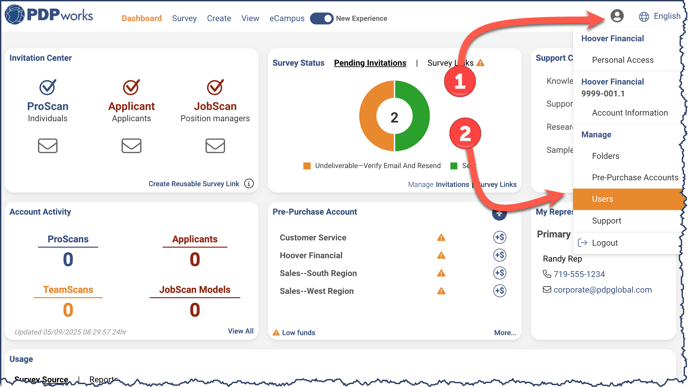
Task: Click the Sales--West Region account name
Action: pyautogui.click(x=316, y=291)
